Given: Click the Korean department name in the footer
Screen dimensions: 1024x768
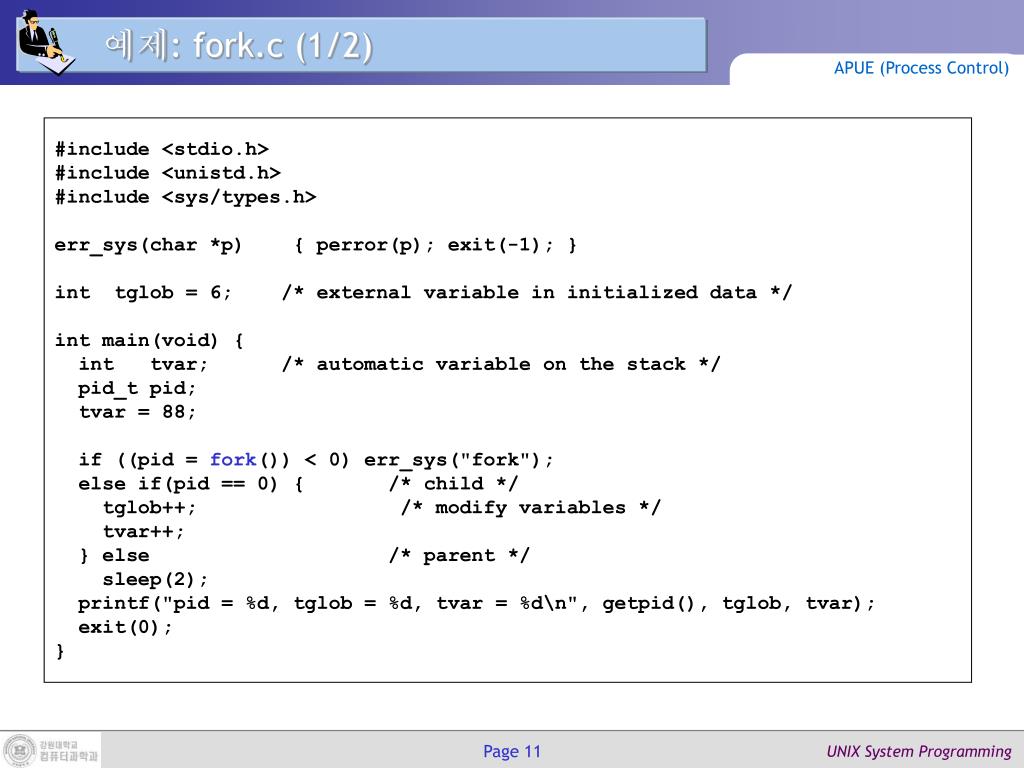Looking at the screenshot, I should [x=69, y=756].
